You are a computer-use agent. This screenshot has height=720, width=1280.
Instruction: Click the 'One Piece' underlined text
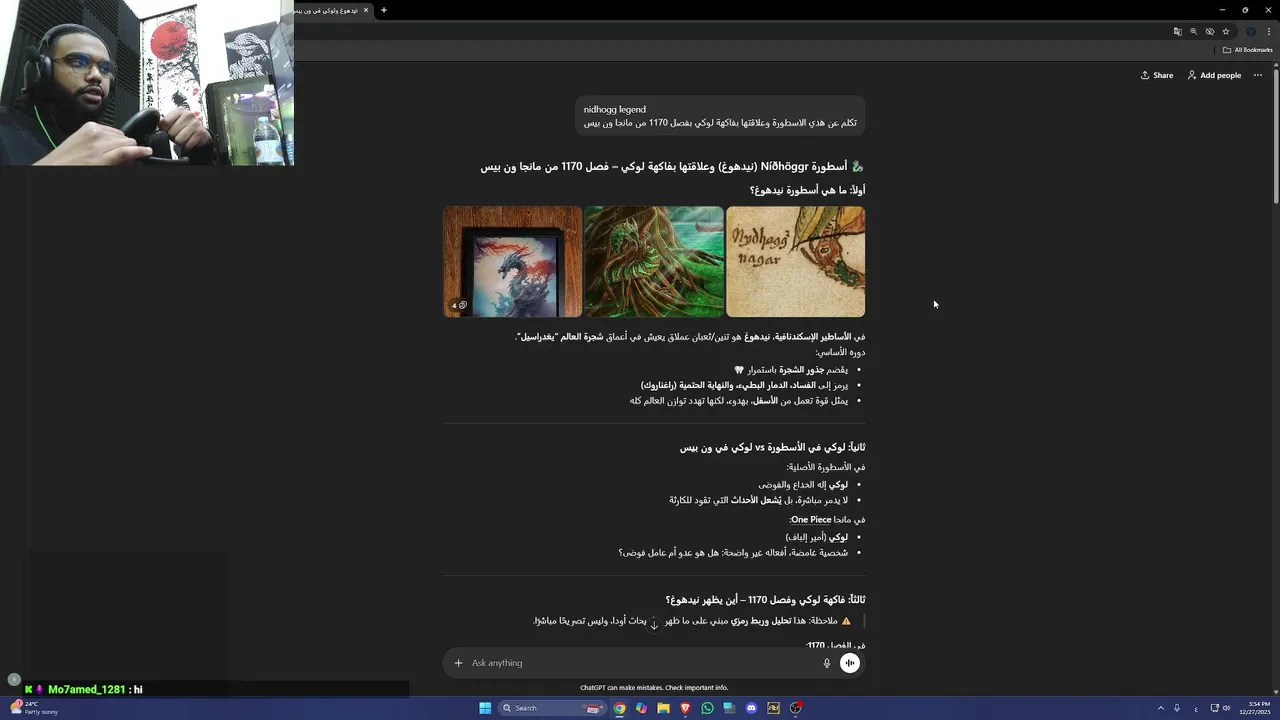click(811, 520)
